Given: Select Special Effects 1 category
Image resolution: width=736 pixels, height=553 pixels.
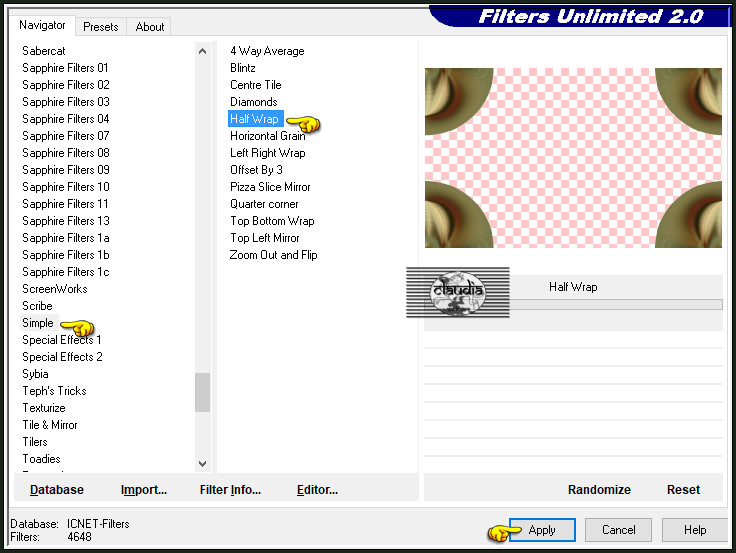Looking at the screenshot, I should pyautogui.click(x=61, y=340).
